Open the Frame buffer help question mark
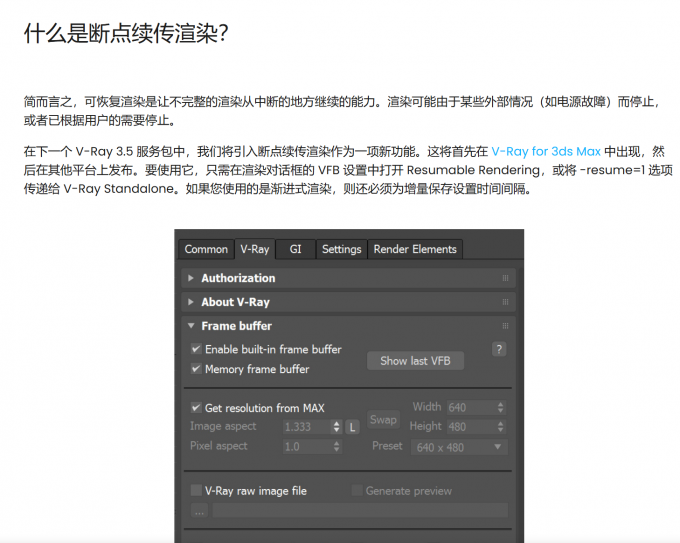 [x=499, y=349]
